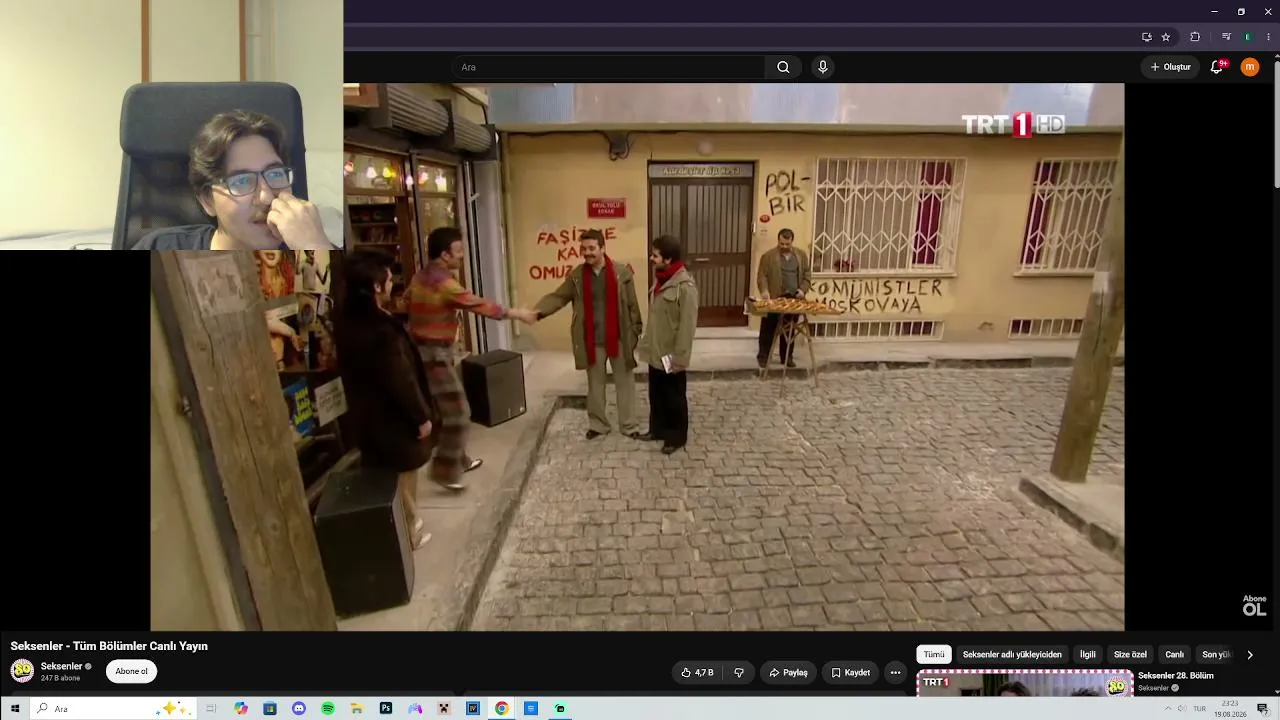The width and height of the screenshot is (1280, 720).
Task: Open the blue document app in taskbar
Action: click(531, 709)
